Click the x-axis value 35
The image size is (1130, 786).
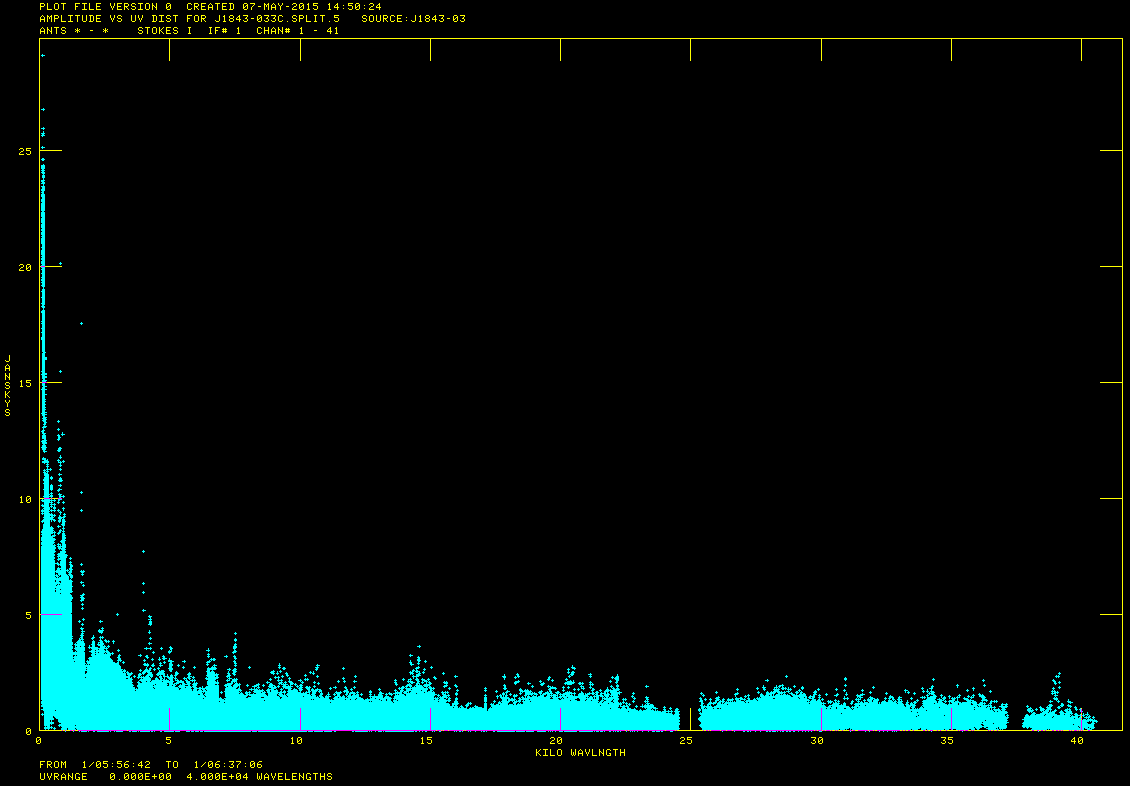coord(947,741)
